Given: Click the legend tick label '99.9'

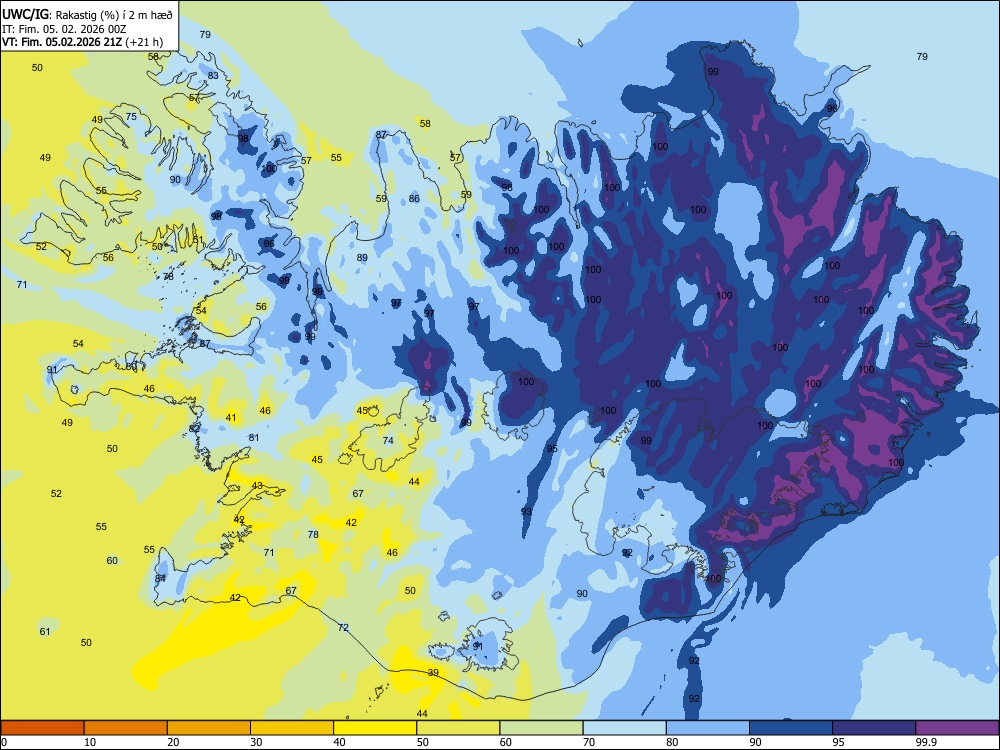Looking at the screenshot, I should click(926, 742).
